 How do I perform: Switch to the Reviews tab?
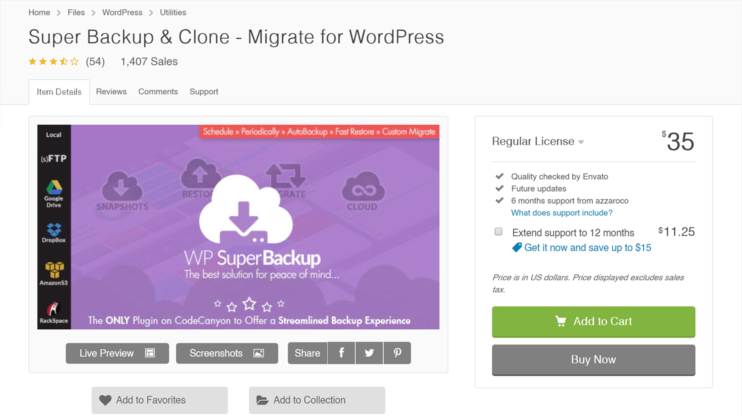tap(111, 91)
